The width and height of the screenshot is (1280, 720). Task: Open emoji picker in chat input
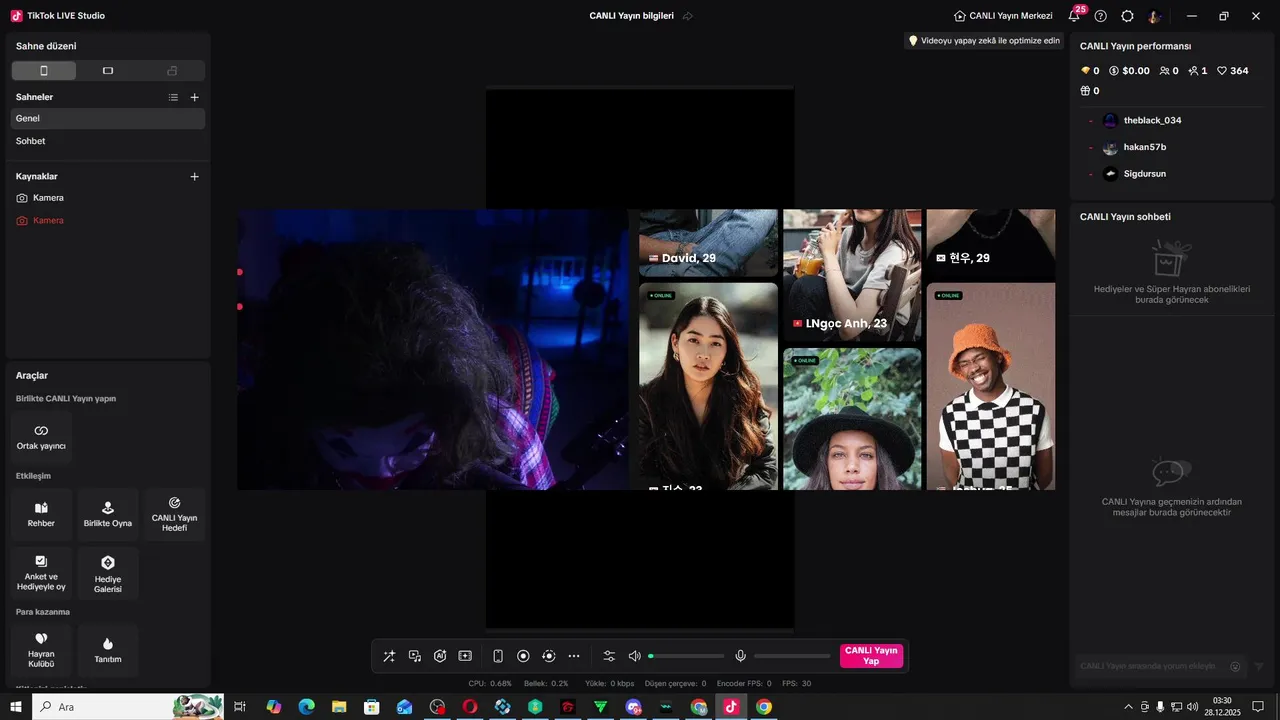(1235, 666)
